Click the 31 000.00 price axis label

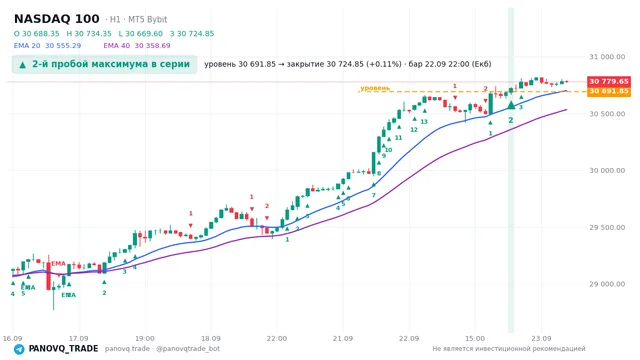607,57
